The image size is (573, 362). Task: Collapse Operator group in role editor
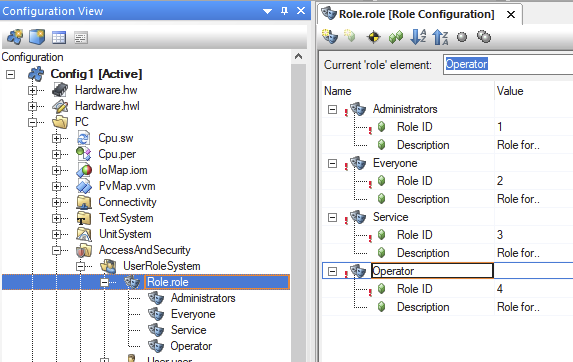pyautogui.click(x=332, y=271)
